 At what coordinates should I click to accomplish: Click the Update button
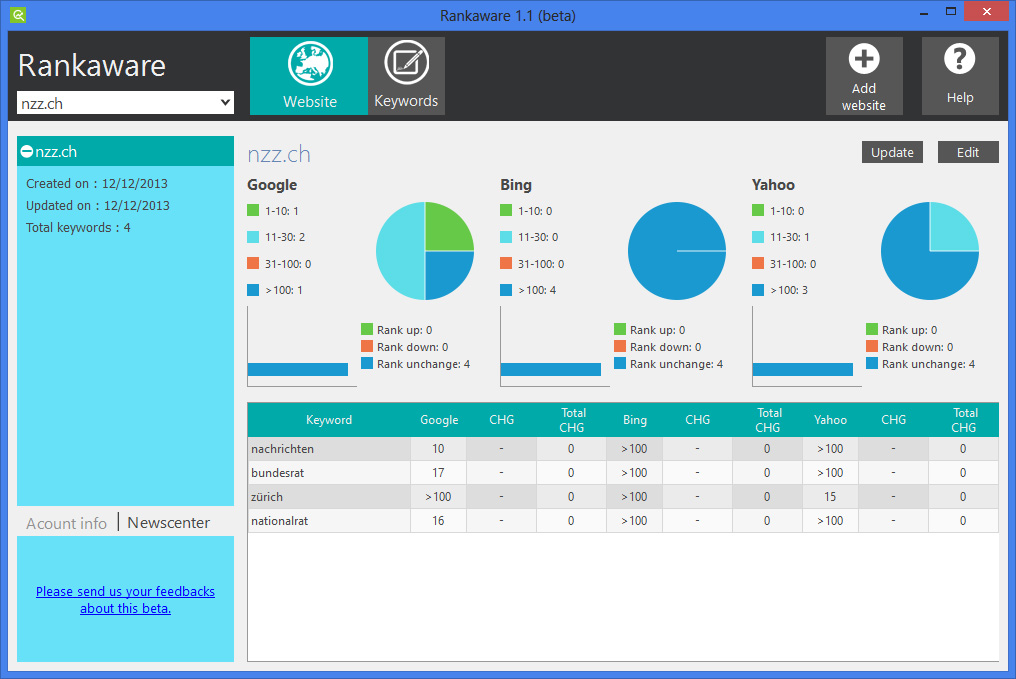[892, 152]
